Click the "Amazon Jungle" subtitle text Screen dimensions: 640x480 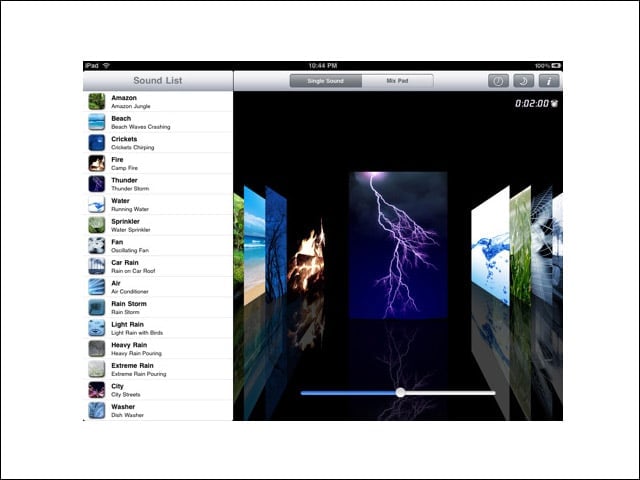[131, 106]
